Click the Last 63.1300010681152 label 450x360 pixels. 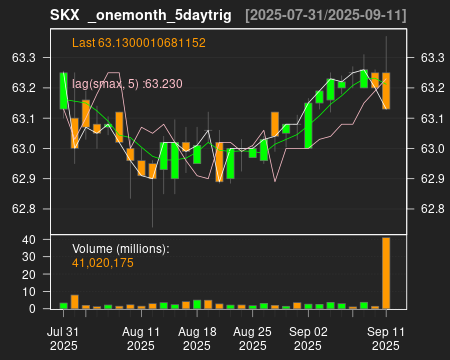pos(139,43)
